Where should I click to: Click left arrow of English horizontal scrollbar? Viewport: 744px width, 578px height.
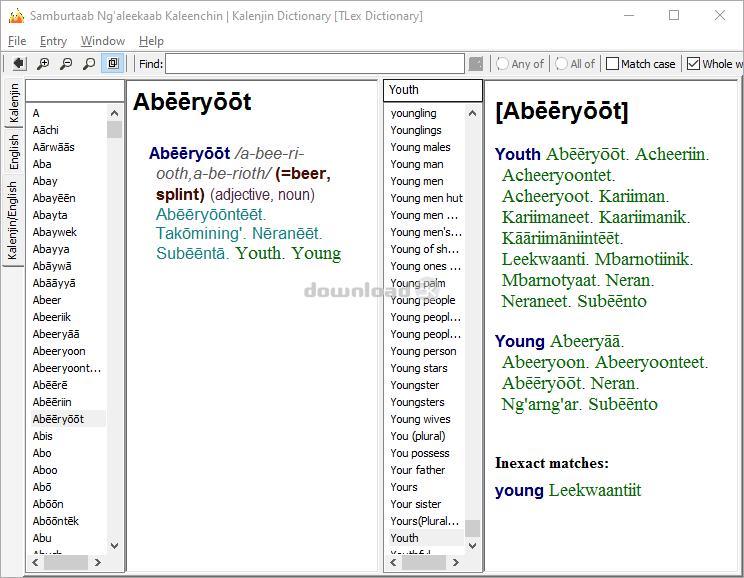(x=393, y=562)
